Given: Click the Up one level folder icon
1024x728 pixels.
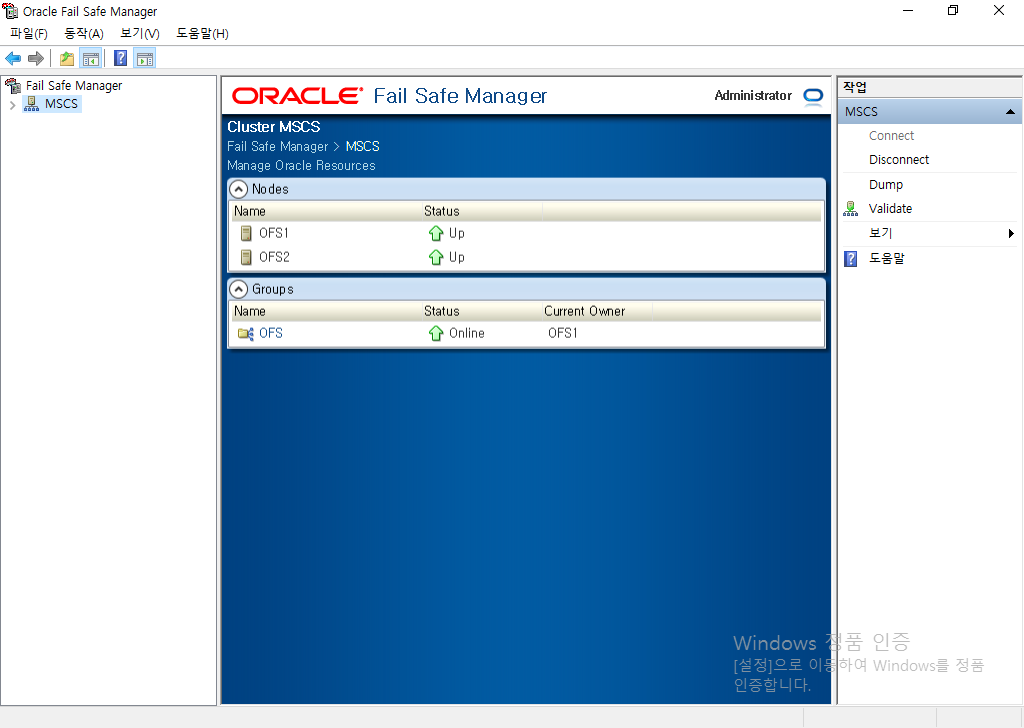Looking at the screenshot, I should coord(67,59).
